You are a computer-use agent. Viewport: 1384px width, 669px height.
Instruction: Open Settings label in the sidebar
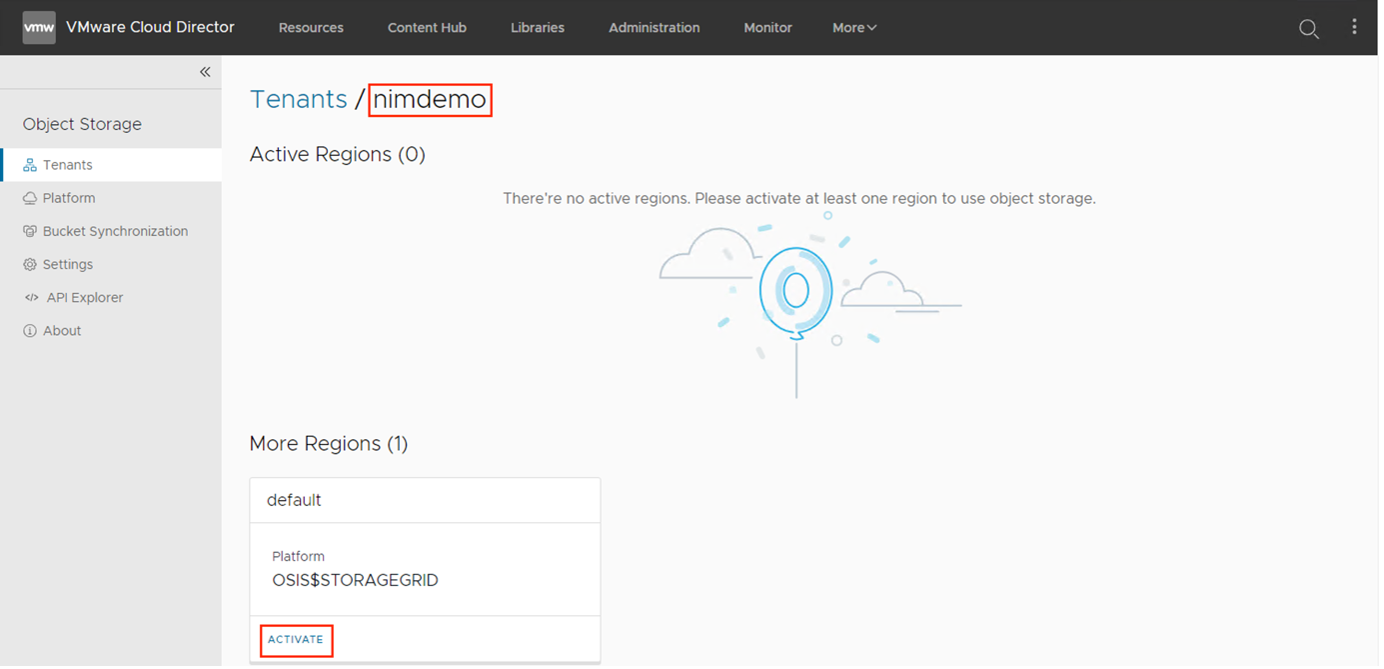click(68, 265)
